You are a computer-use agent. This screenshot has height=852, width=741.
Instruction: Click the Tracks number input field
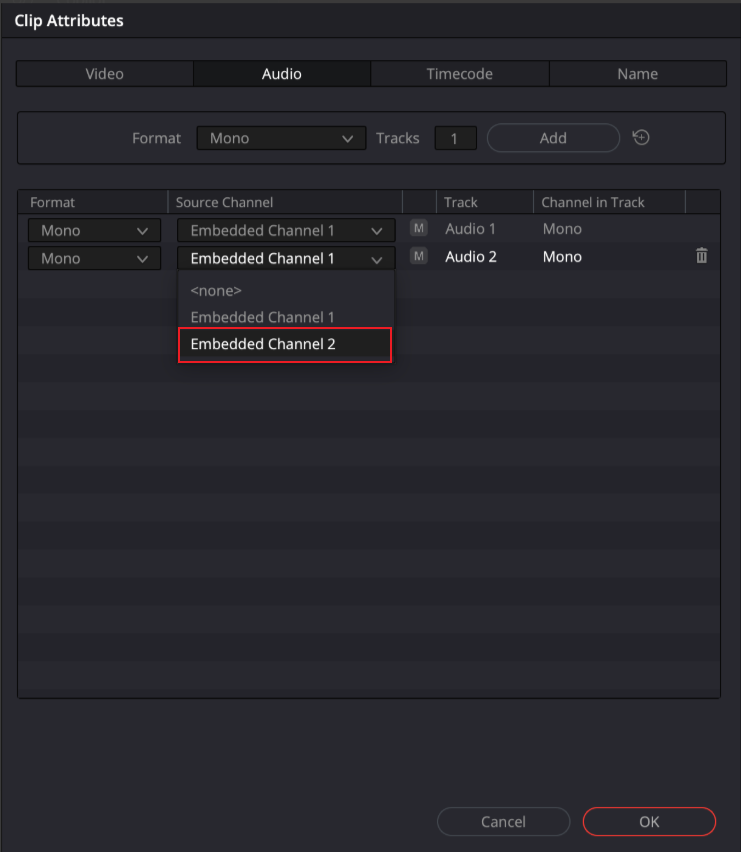click(x=455, y=138)
